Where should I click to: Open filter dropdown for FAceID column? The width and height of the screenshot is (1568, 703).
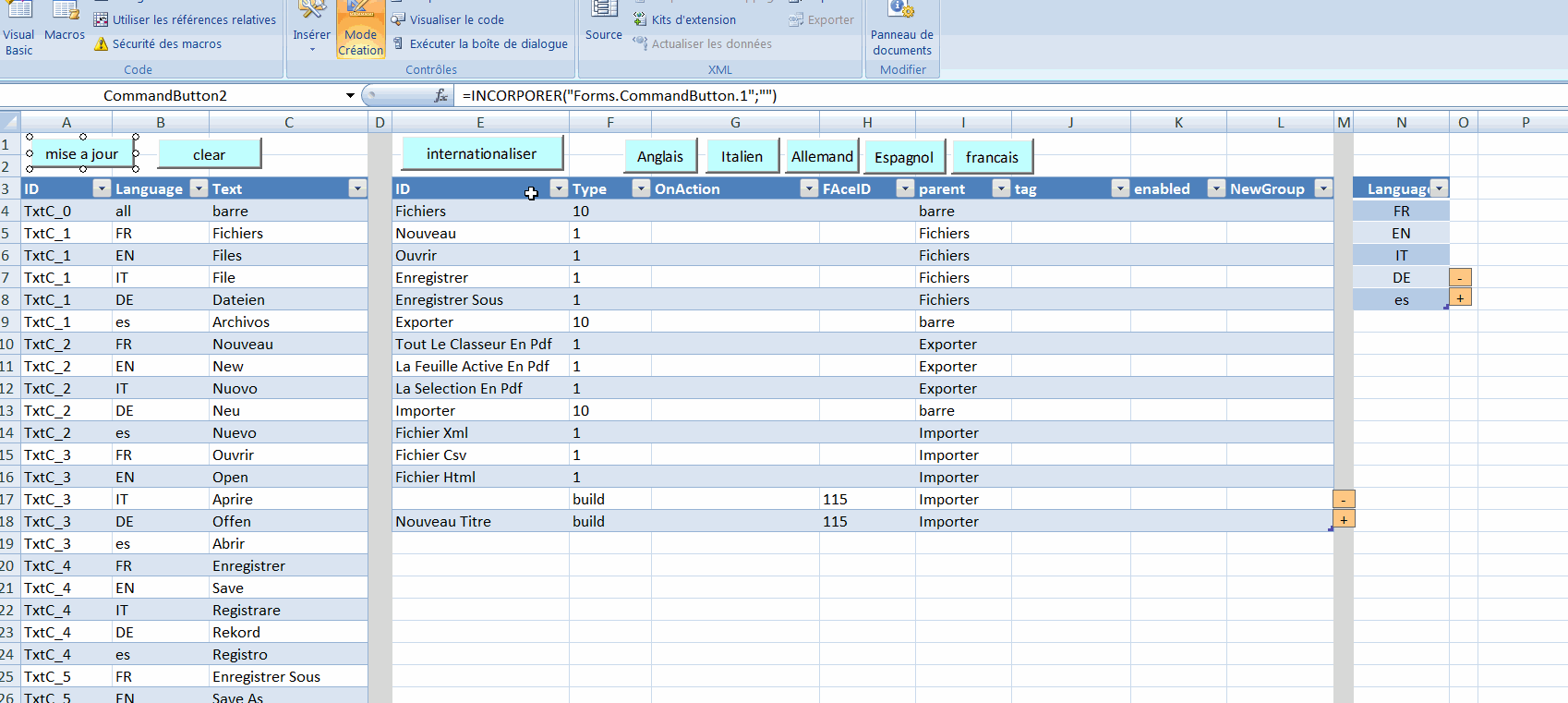point(905,188)
